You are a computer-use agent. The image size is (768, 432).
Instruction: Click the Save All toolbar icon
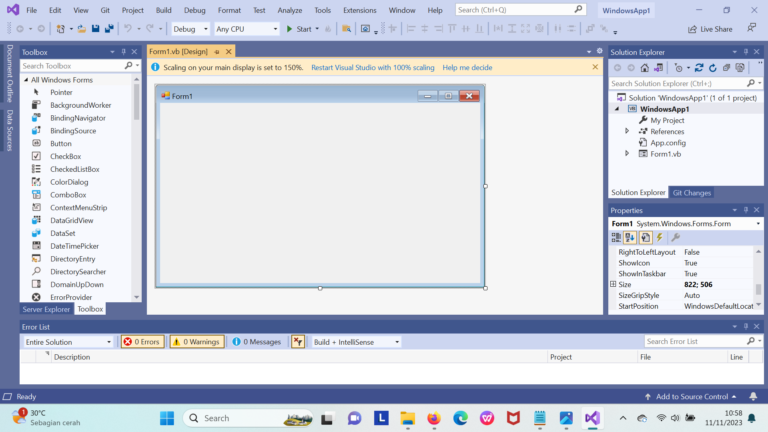[x=109, y=29]
